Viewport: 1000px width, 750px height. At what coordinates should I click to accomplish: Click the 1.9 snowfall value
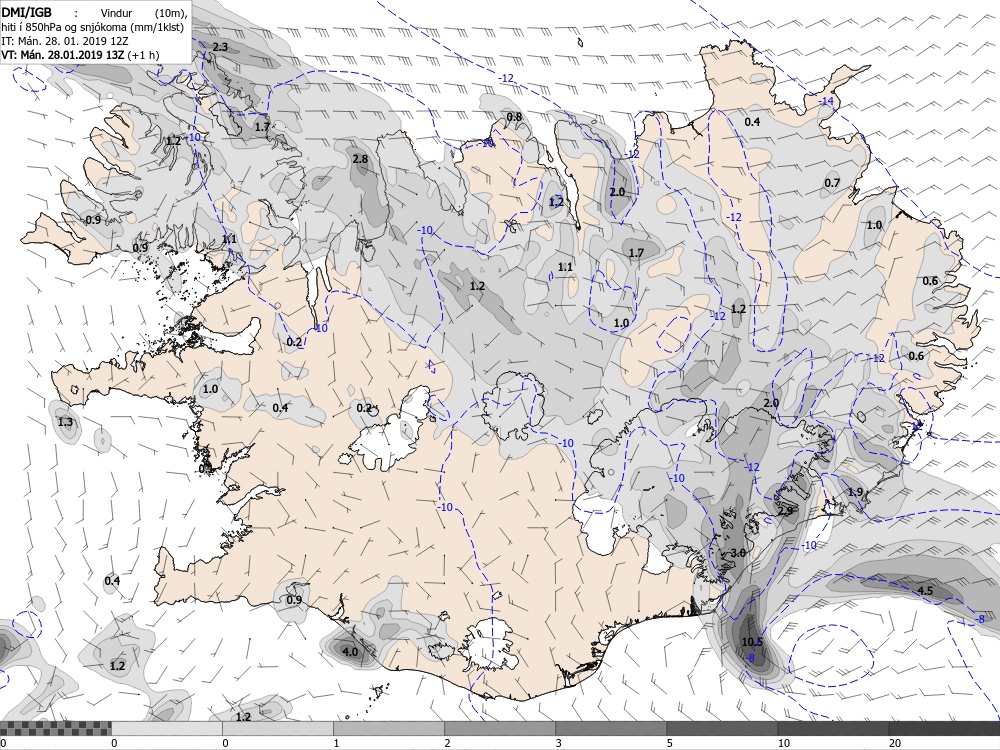pos(855,492)
